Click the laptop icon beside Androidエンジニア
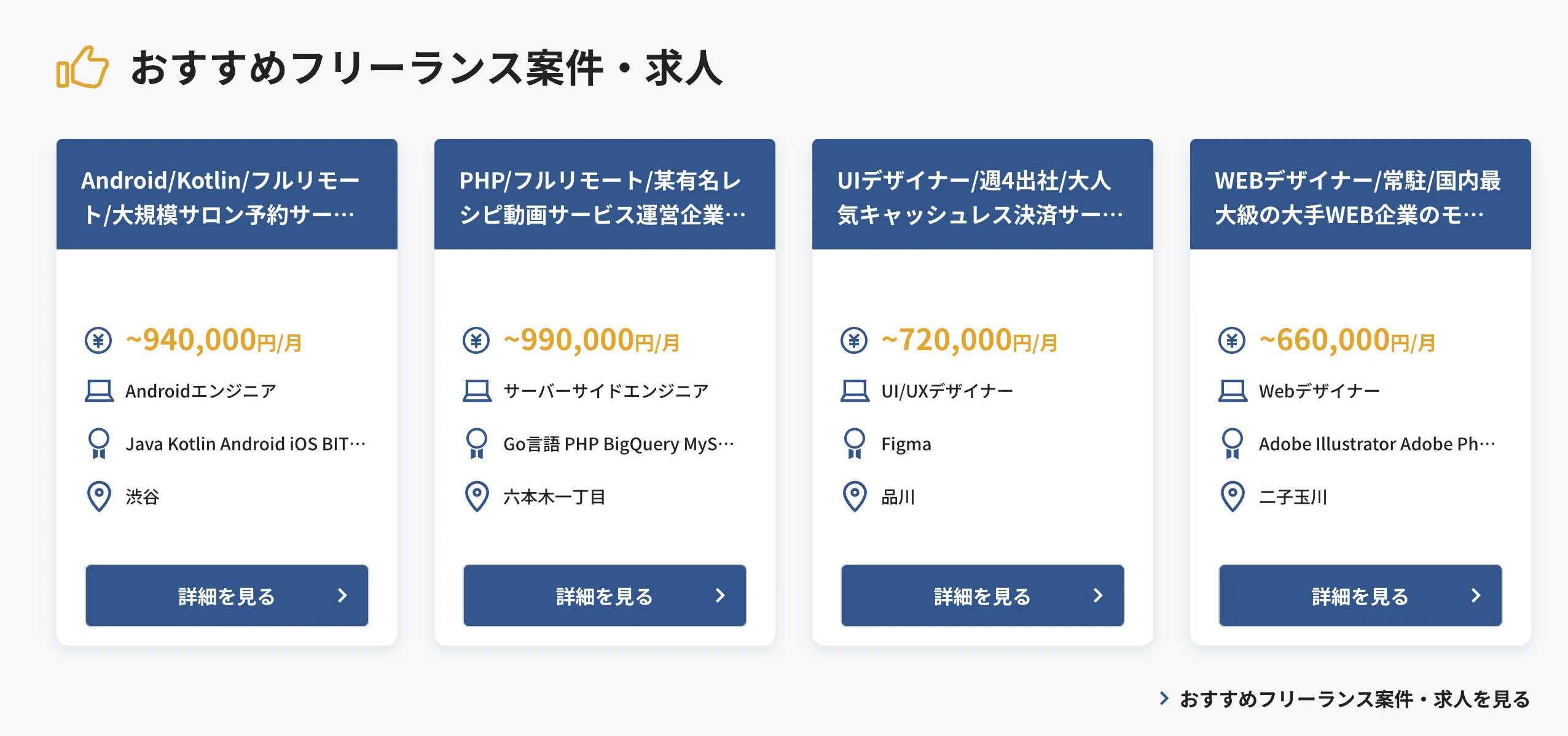Screen dimensions: 1568x736 click(99, 391)
